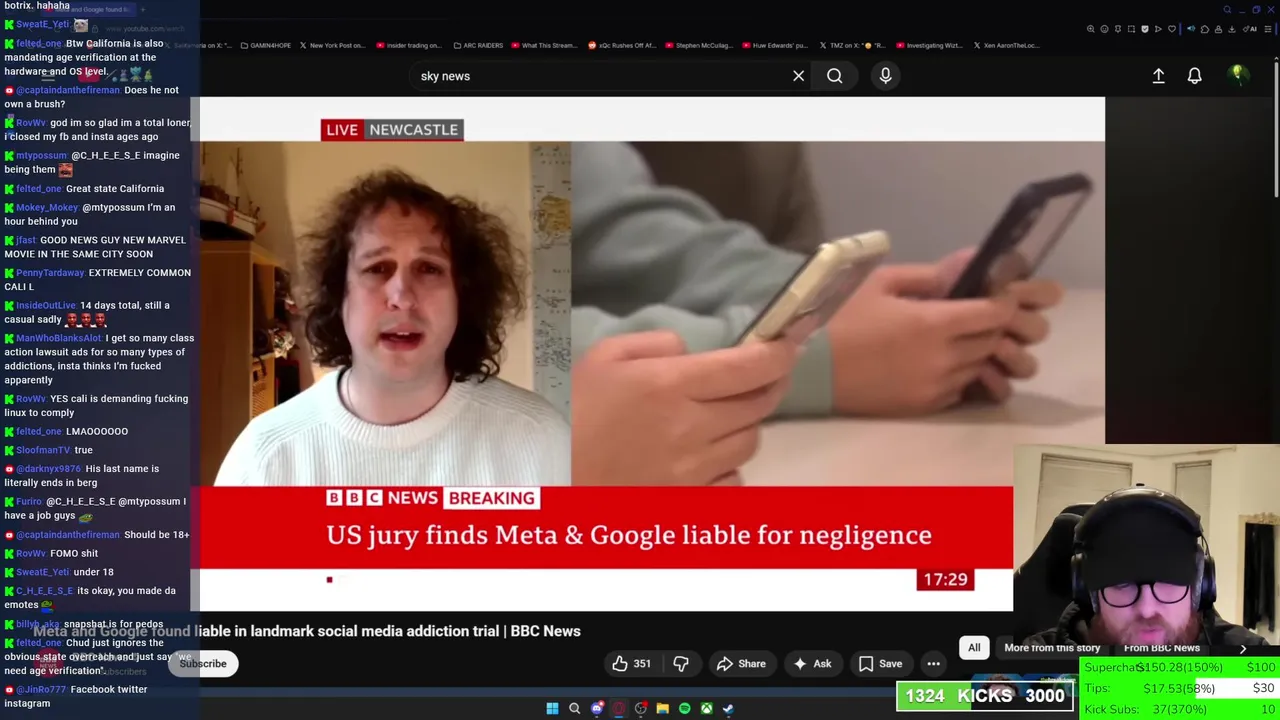Open 'GAMIN4HOPE' bookmark
Image resolution: width=1280 pixels, height=720 pixels.
[266, 45]
